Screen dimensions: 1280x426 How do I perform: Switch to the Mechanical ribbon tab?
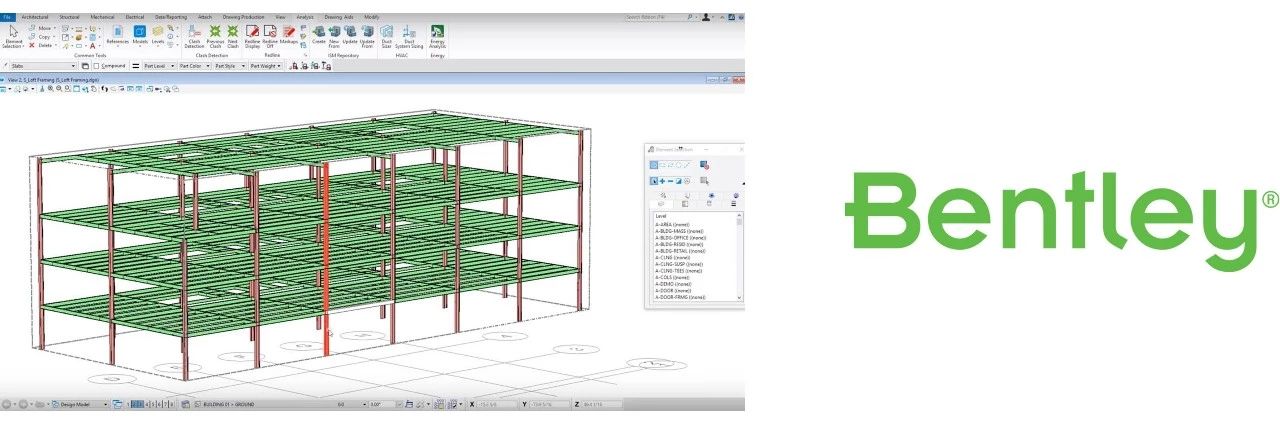pyautogui.click(x=102, y=17)
